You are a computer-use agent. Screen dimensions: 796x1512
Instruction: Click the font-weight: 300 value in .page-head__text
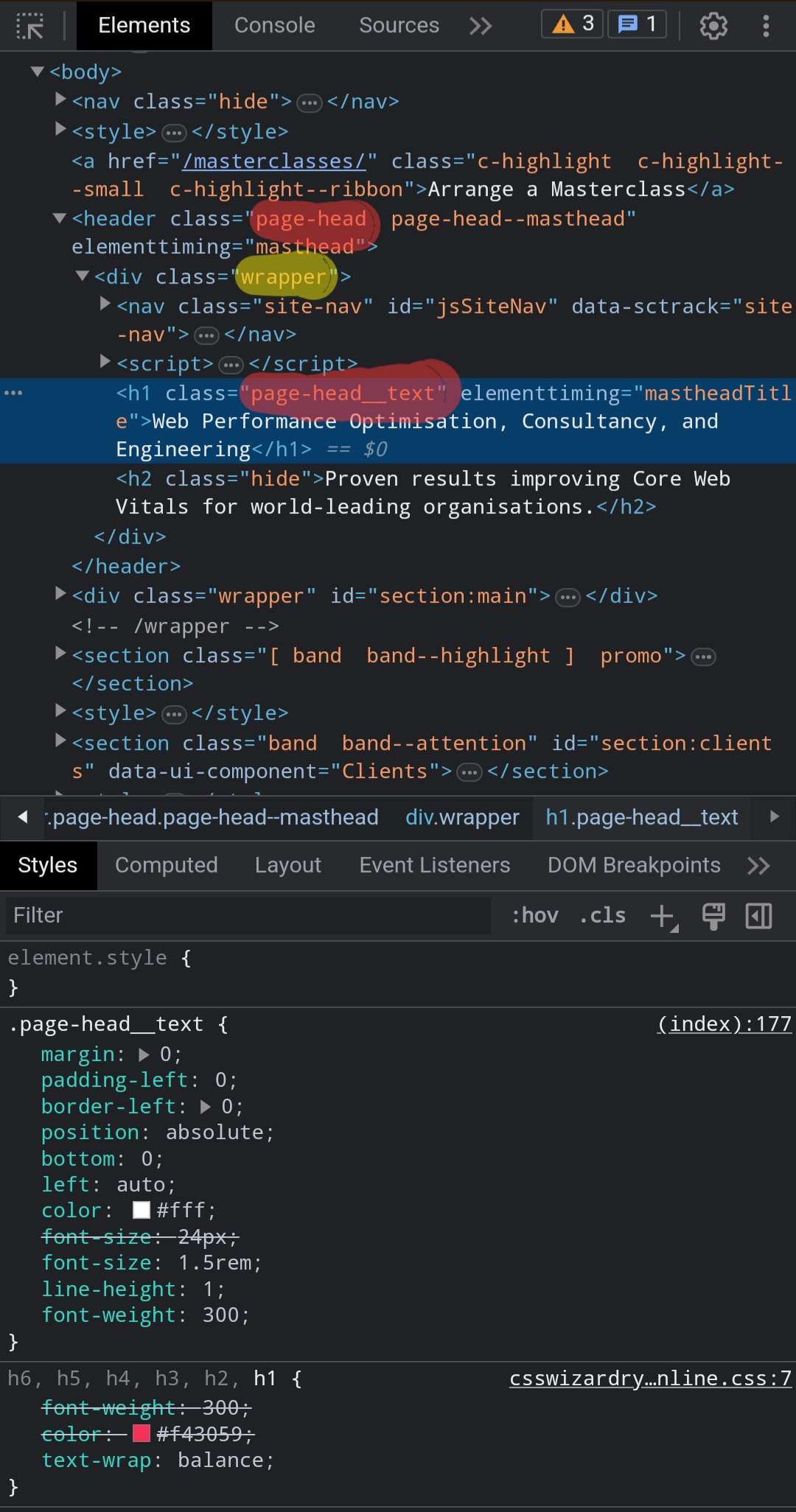pyautogui.click(x=220, y=1315)
